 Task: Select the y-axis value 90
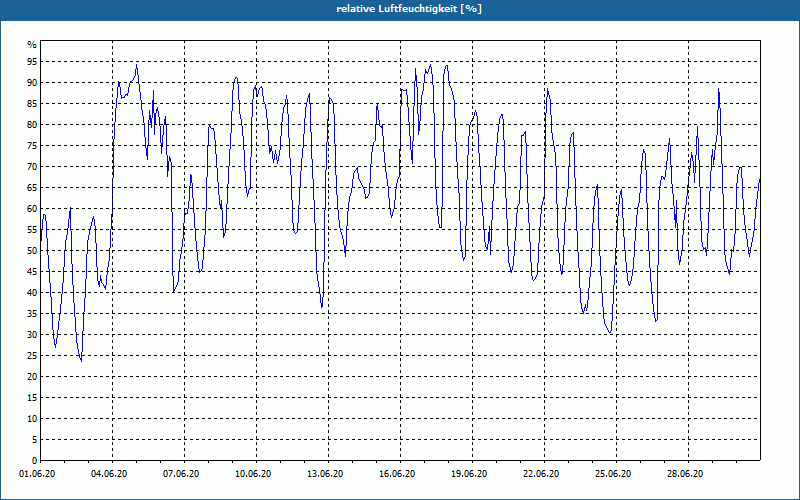pyautogui.click(x=32, y=83)
